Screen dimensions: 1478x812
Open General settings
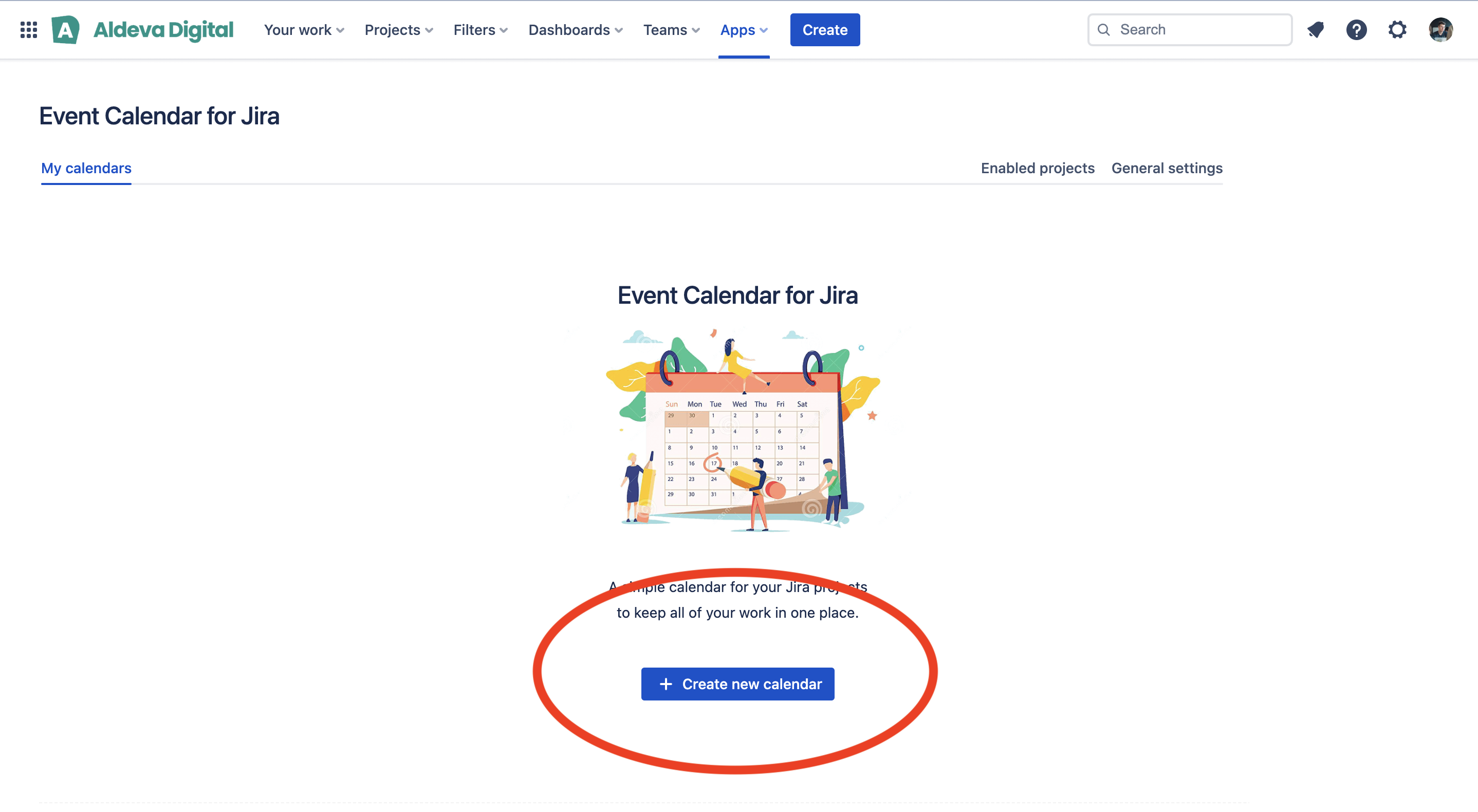point(1167,168)
